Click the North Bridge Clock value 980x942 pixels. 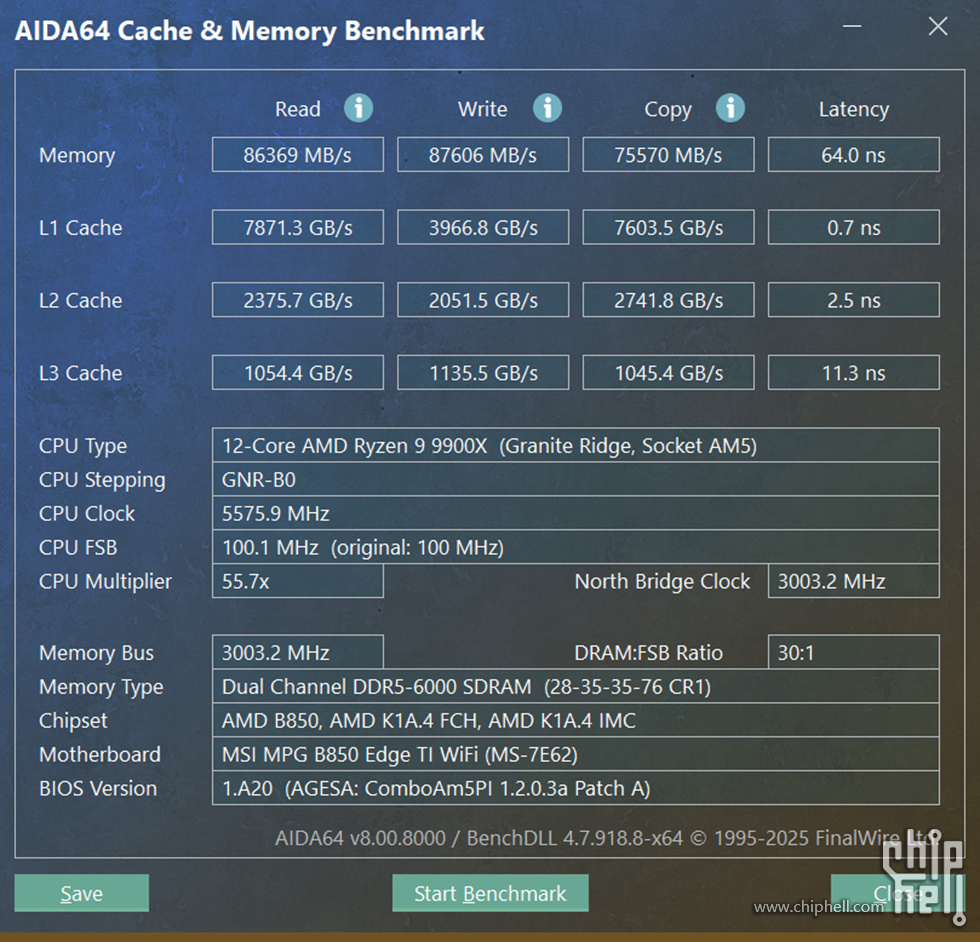(853, 581)
